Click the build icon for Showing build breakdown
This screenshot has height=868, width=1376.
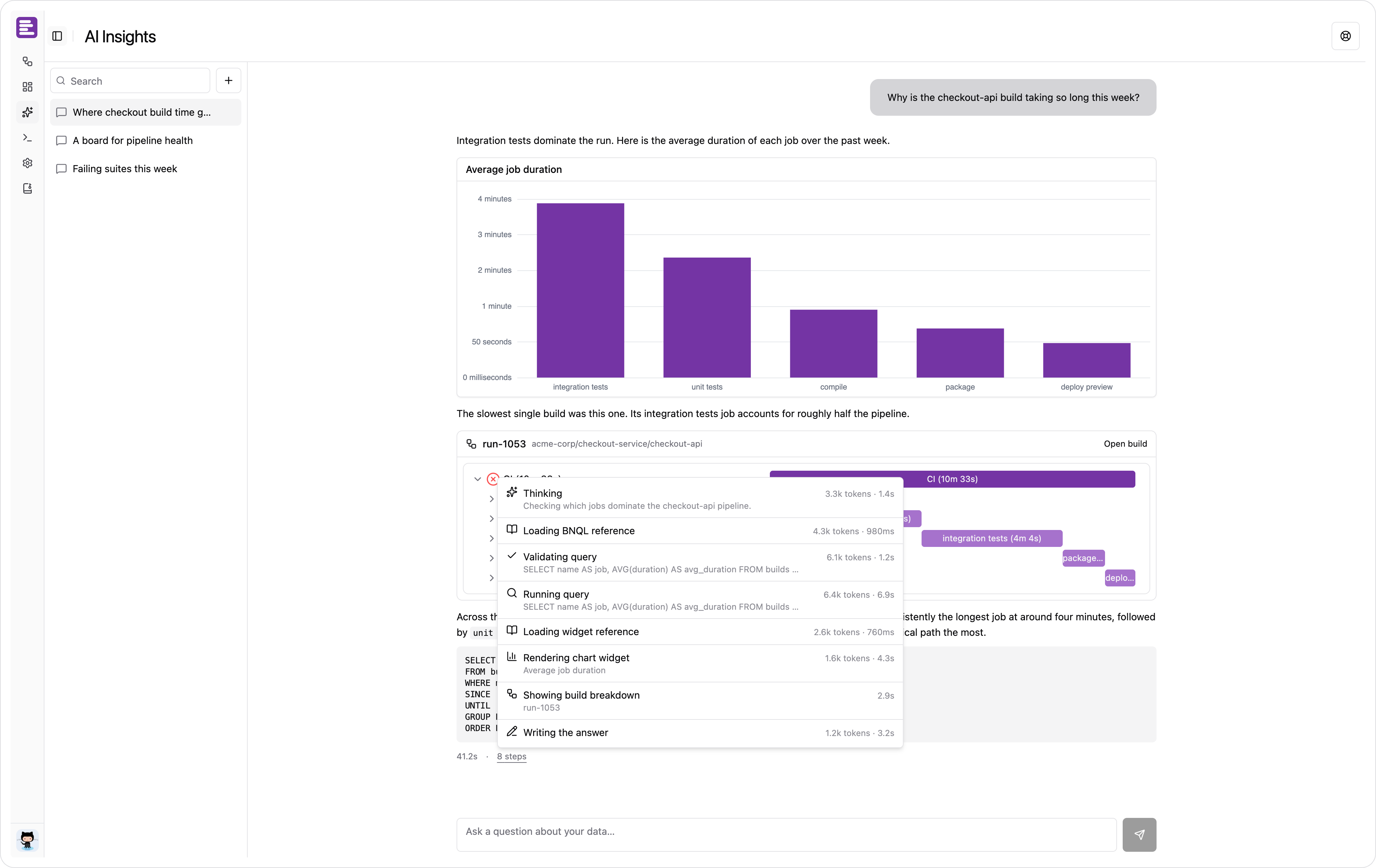tap(512, 694)
